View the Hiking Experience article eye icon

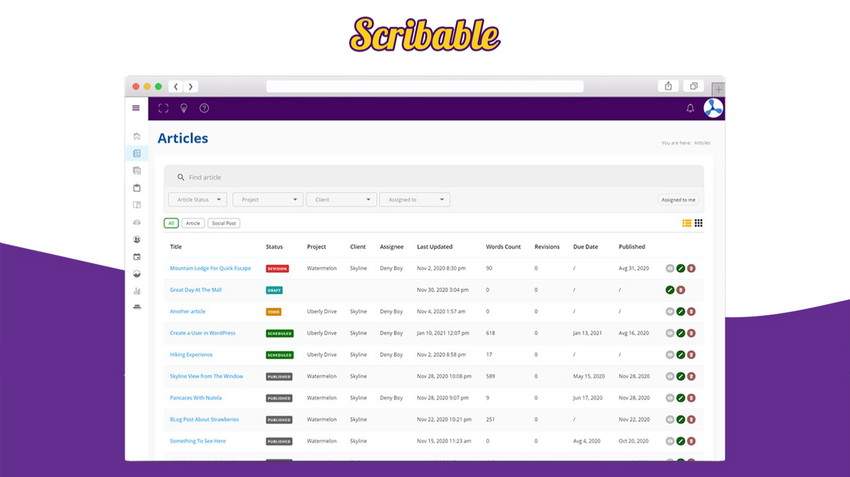pos(670,355)
